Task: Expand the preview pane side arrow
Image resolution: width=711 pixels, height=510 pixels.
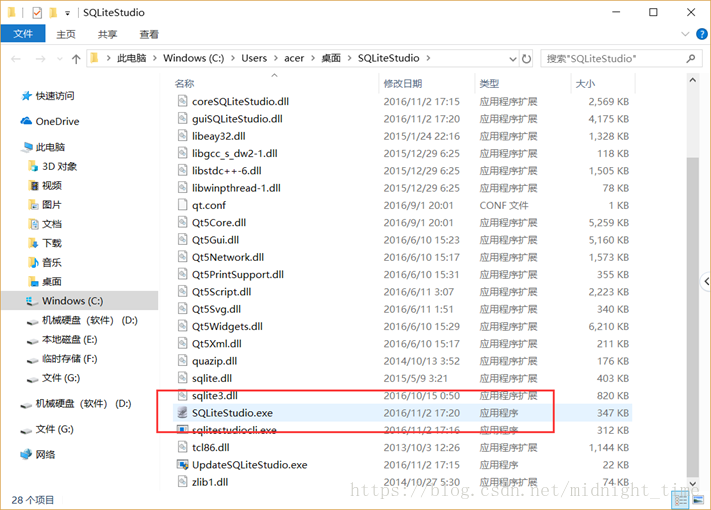Action: click(x=706, y=282)
